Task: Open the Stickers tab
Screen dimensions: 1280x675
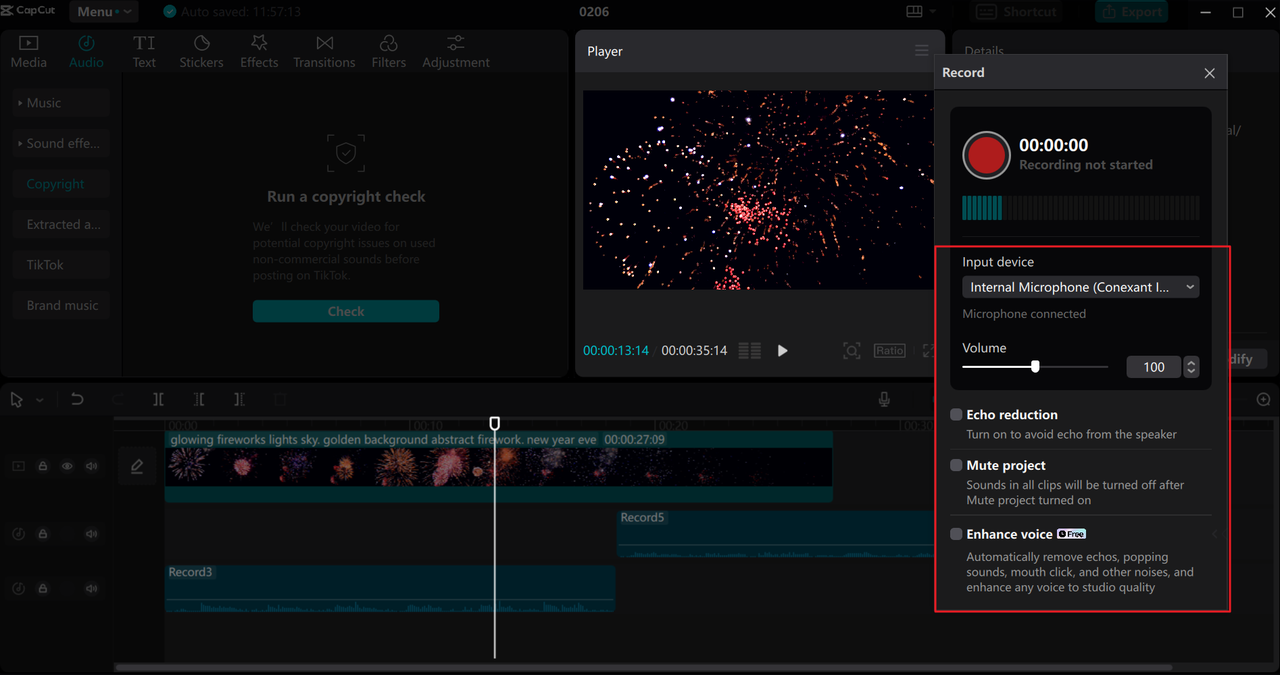Action: pyautogui.click(x=201, y=51)
